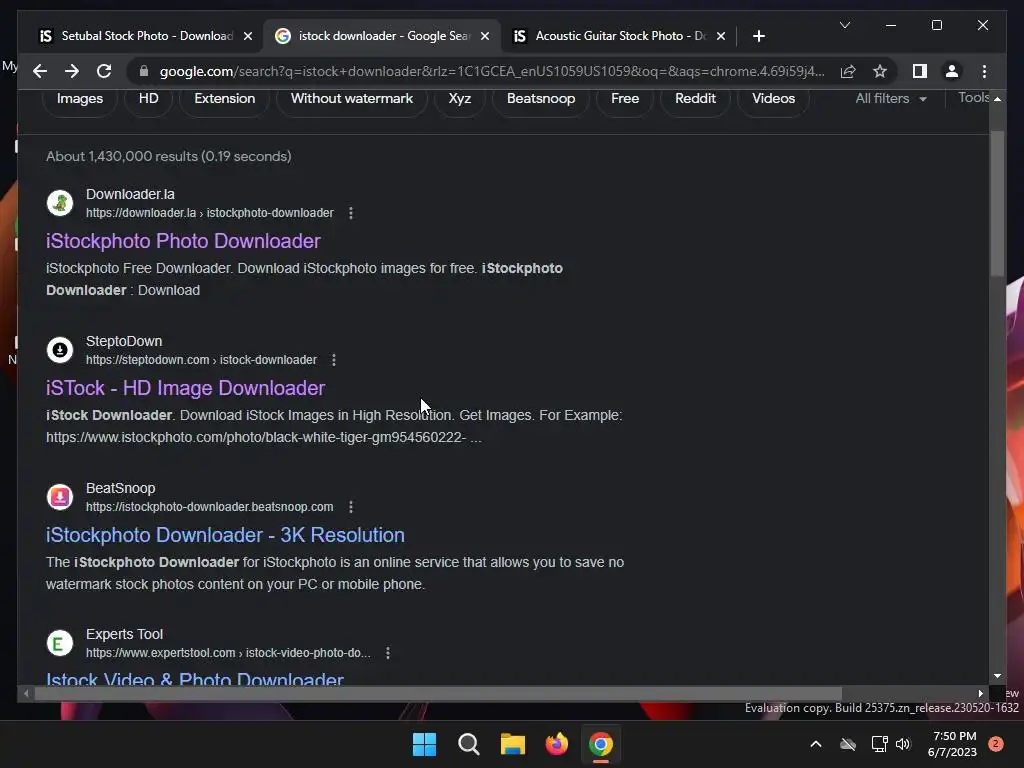Screen dimensions: 1024x768
Task: Click the istockphoto-downloader.beatsnoop.com URL
Action: [x=210, y=507]
